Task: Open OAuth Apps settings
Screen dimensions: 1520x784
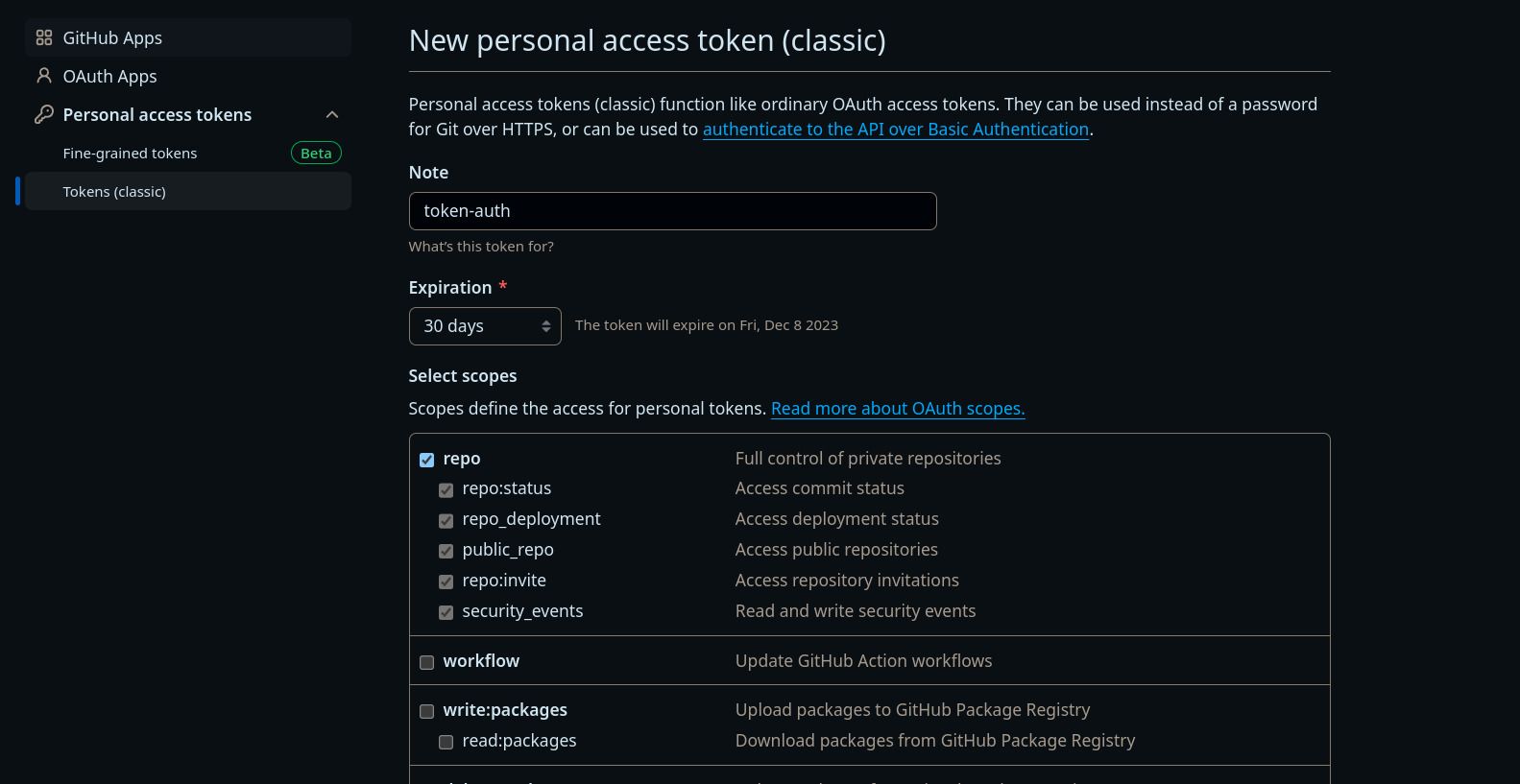Action: coord(109,77)
